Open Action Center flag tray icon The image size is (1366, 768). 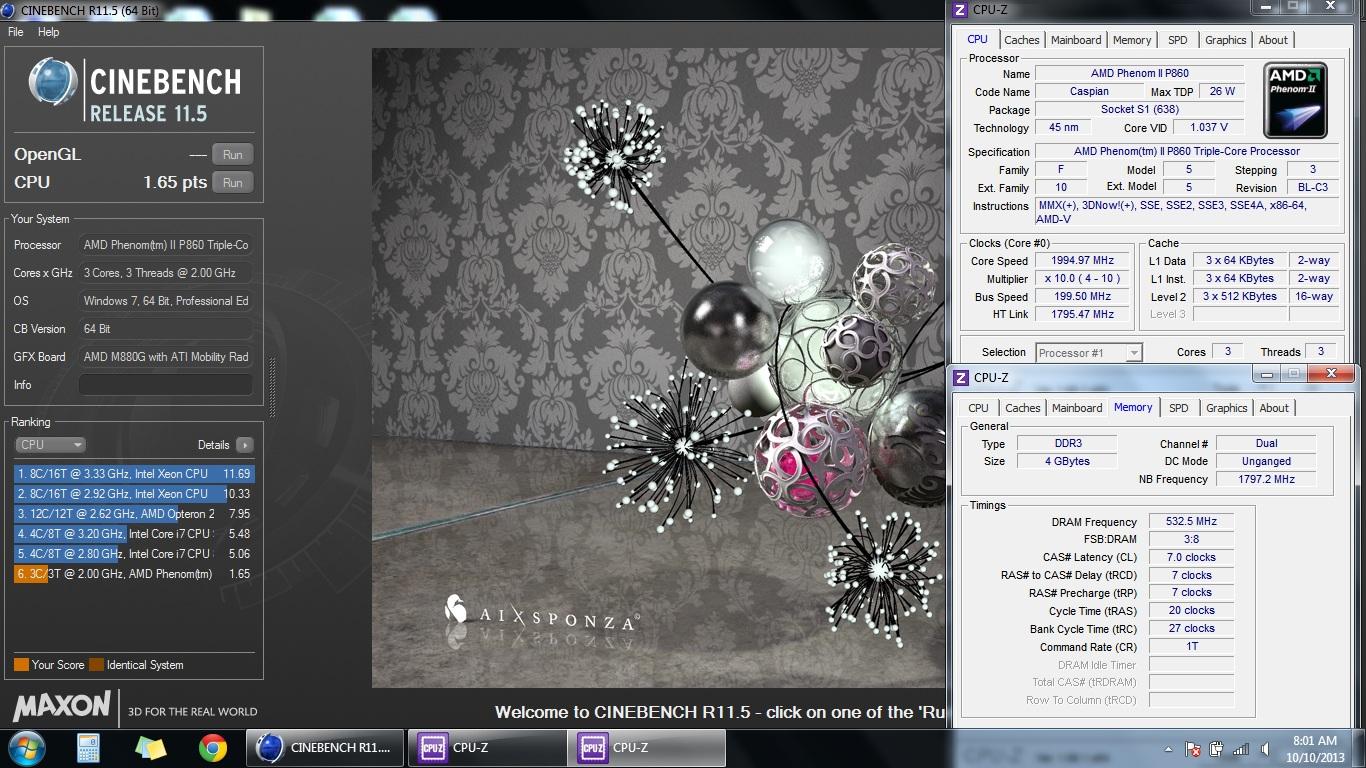(x=1193, y=749)
